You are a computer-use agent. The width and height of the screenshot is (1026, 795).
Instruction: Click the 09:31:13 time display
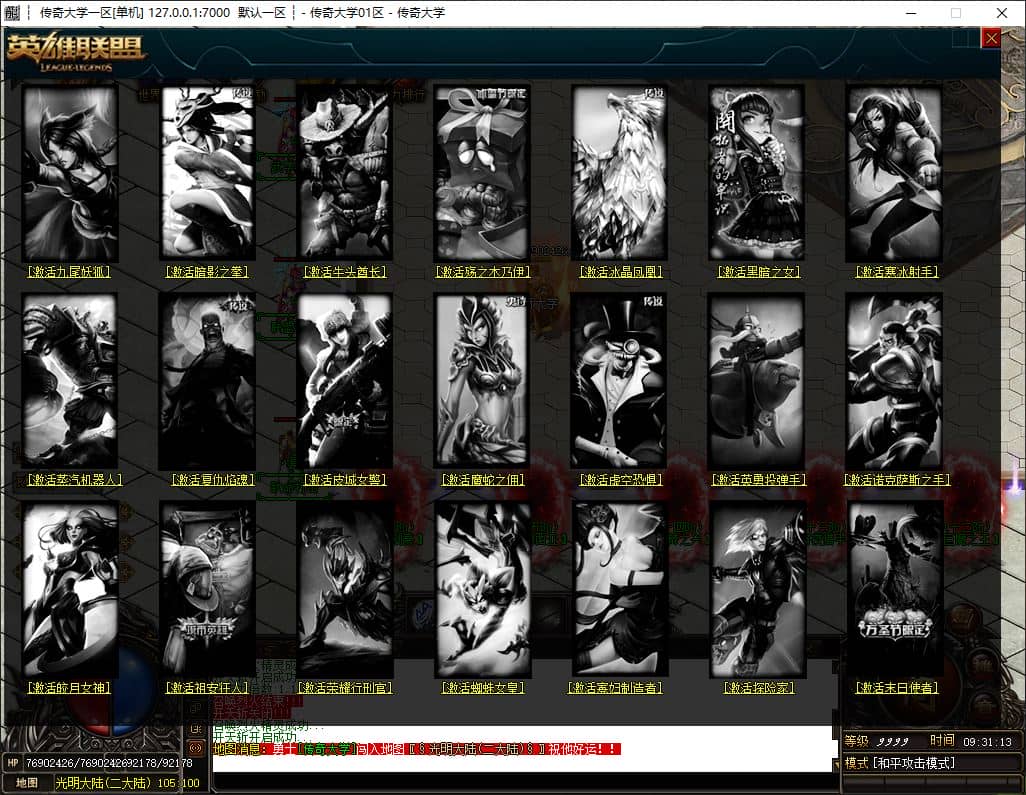[x=987, y=742]
